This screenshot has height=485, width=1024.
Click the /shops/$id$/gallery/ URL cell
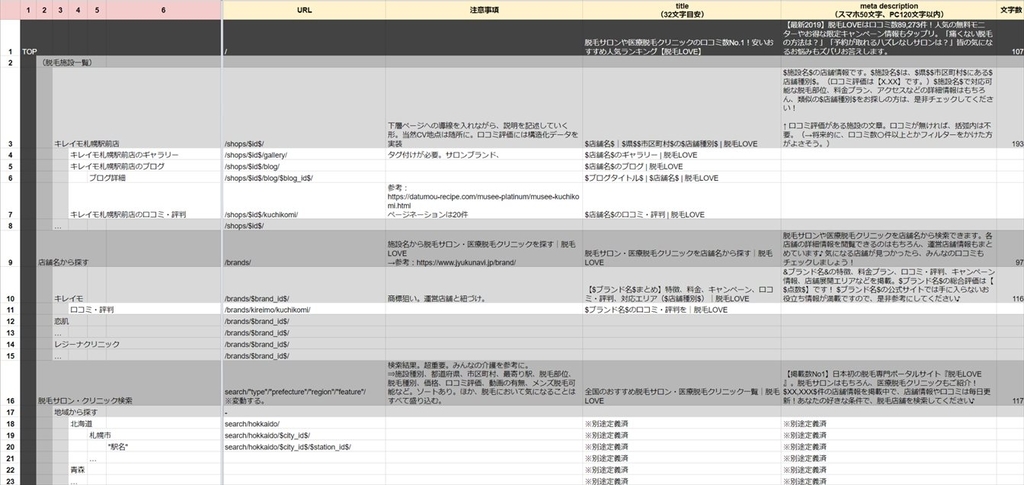point(304,155)
